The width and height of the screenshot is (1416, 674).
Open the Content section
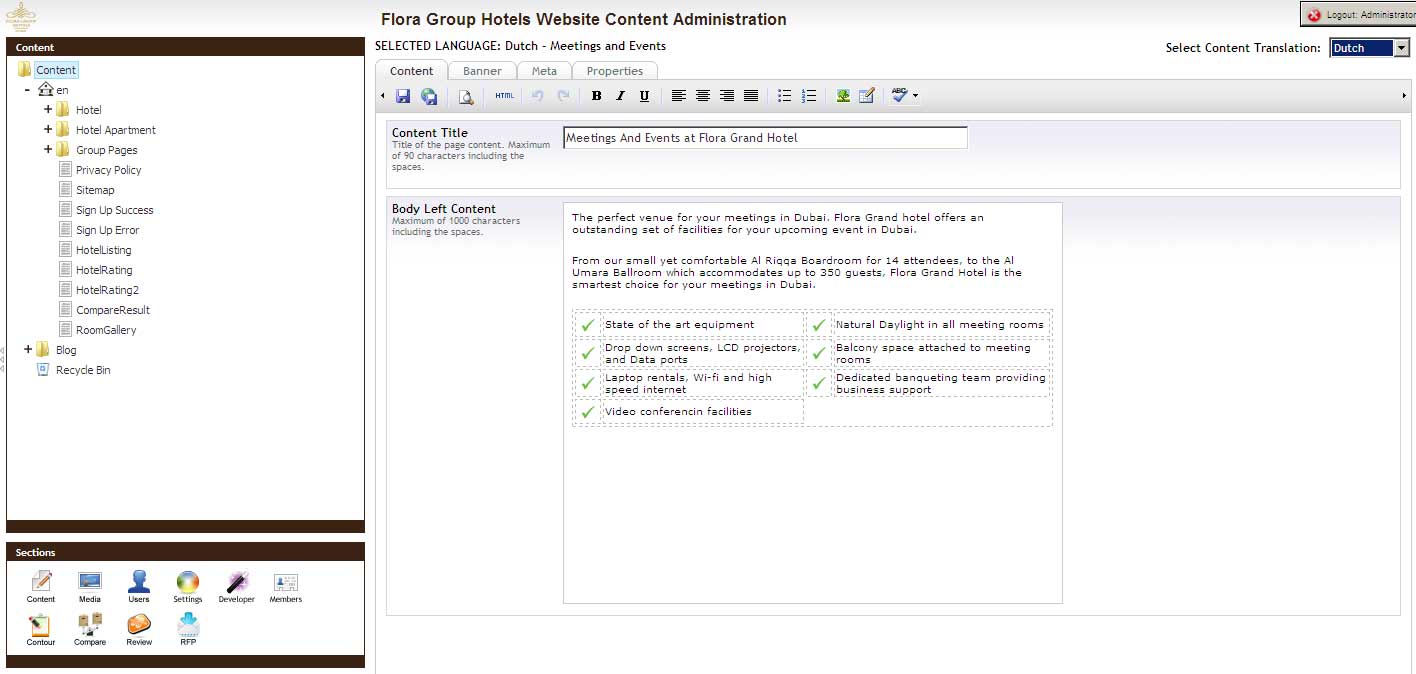coord(41,587)
